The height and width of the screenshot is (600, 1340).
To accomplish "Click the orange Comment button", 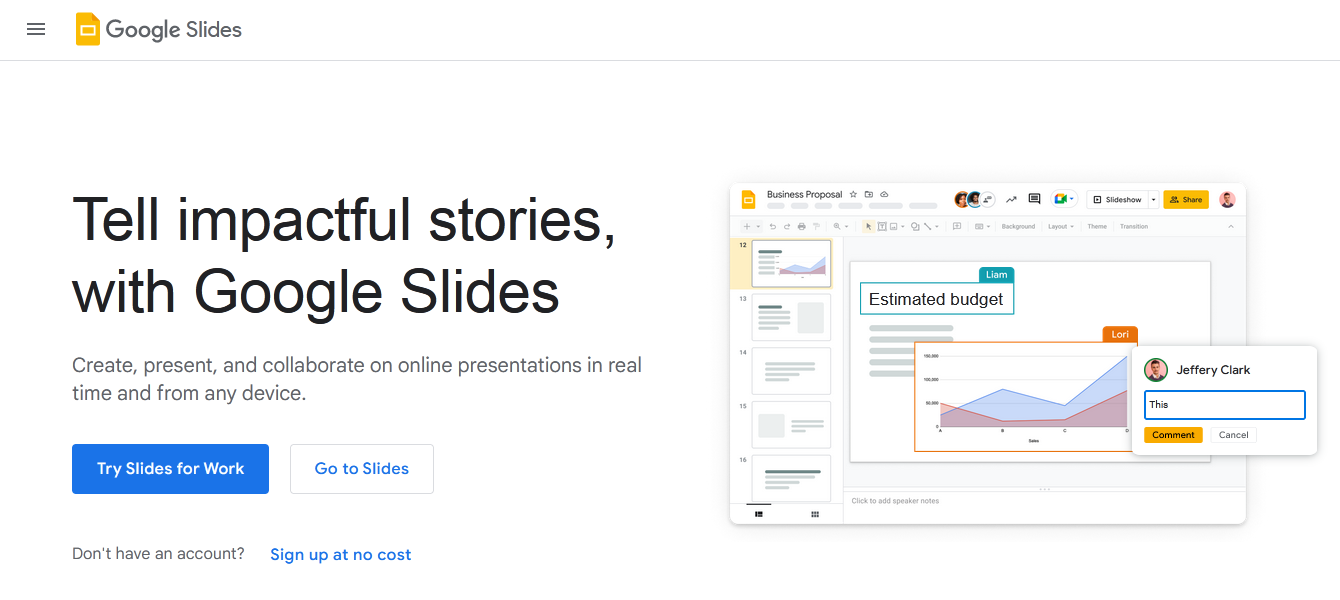I will click(1173, 435).
